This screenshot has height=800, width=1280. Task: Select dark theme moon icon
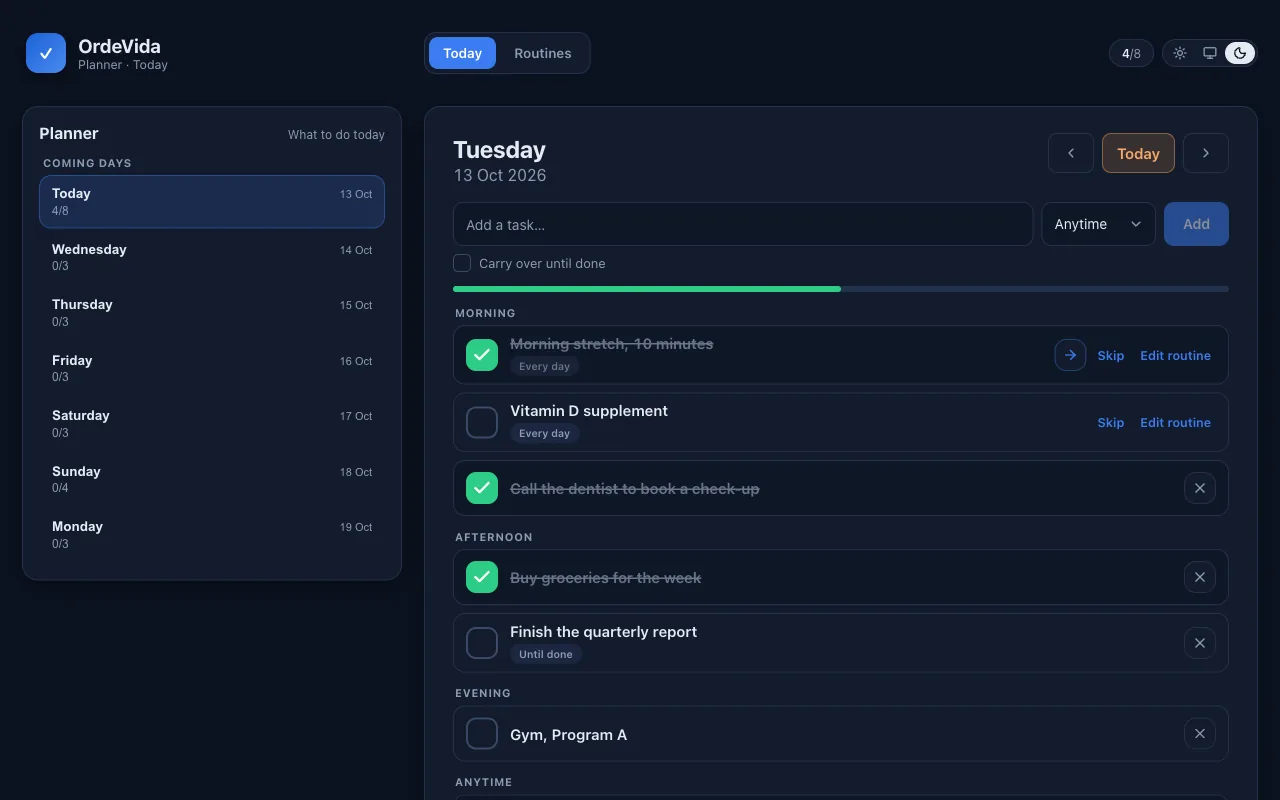pos(1240,53)
